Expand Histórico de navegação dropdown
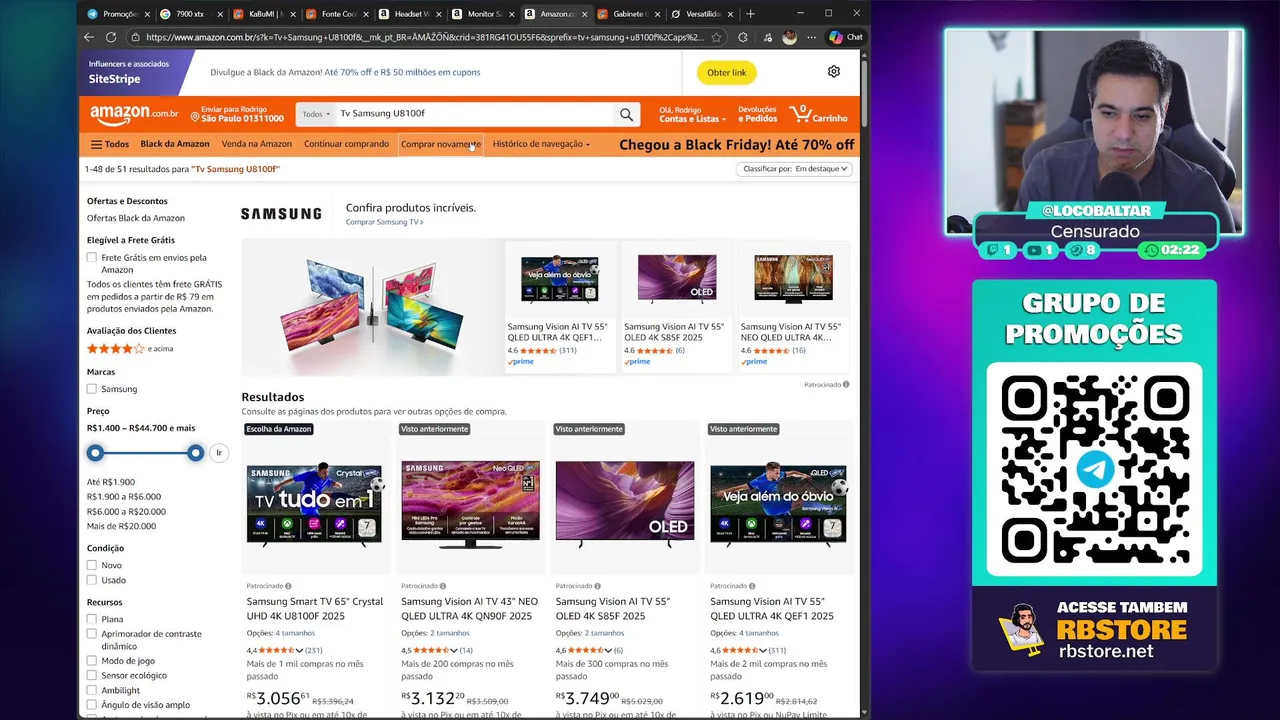 coord(541,144)
